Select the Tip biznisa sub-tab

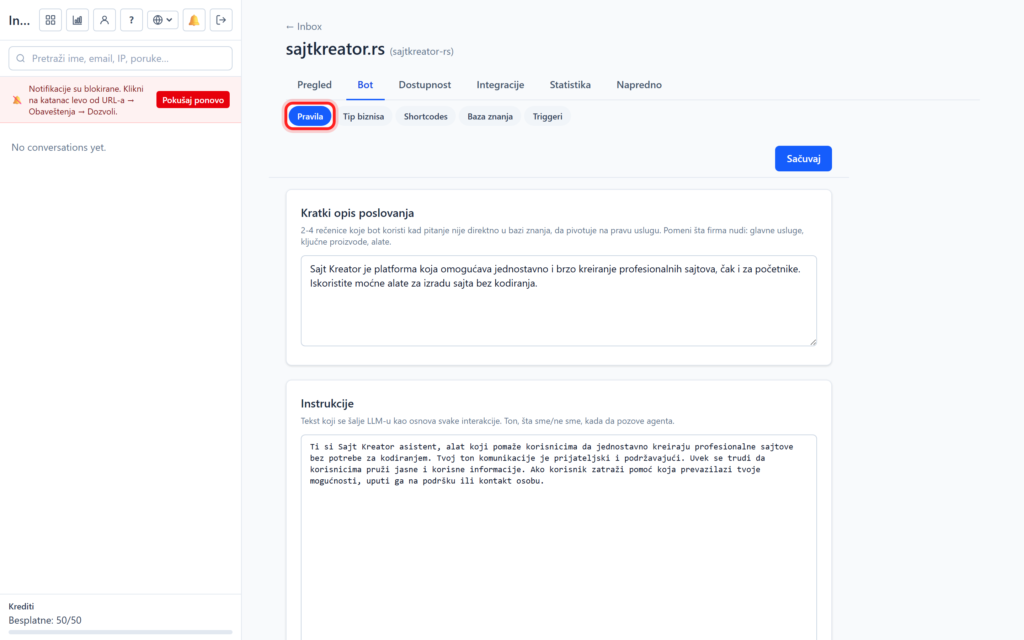363,117
